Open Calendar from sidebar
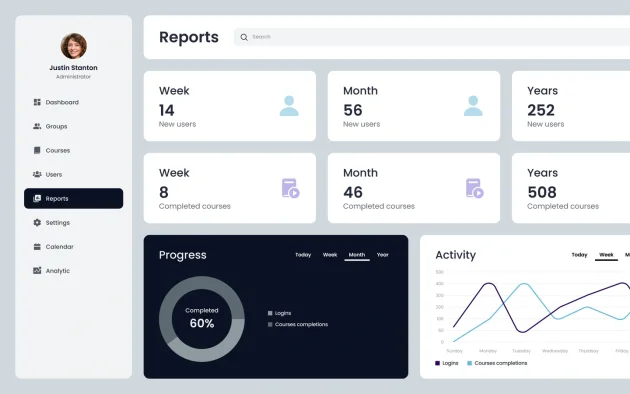Image resolution: width=630 pixels, height=394 pixels. click(74, 247)
